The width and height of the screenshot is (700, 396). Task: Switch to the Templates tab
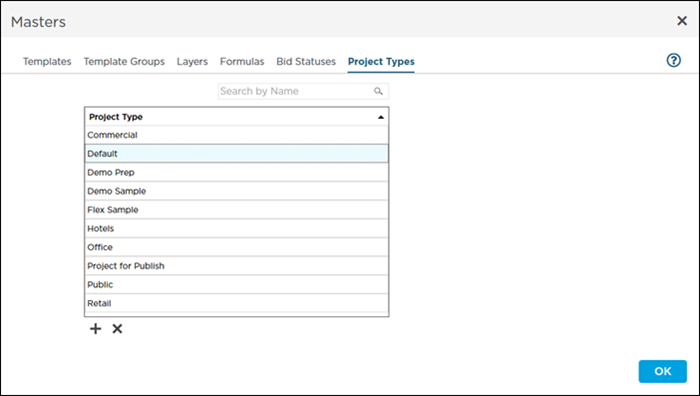pos(47,62)
